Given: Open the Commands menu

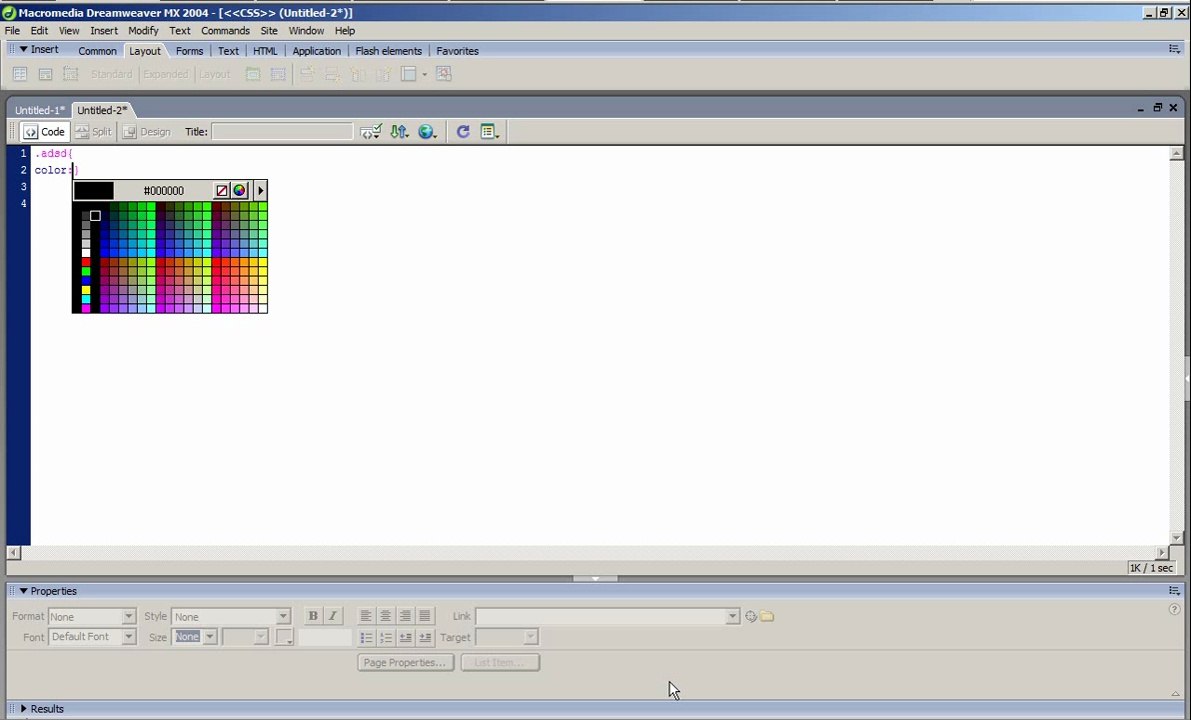Looking at the screenshot, I should (225, 30).
